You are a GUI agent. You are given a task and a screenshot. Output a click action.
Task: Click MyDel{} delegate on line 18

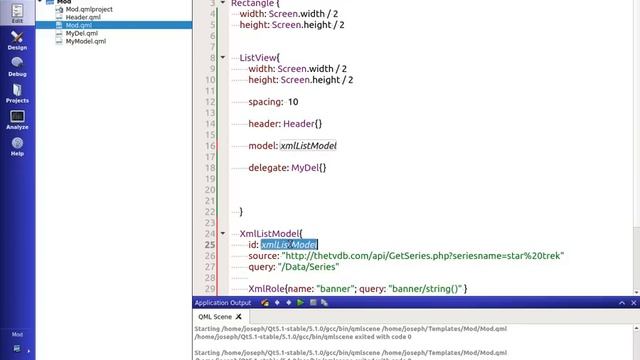click(309, 168)
